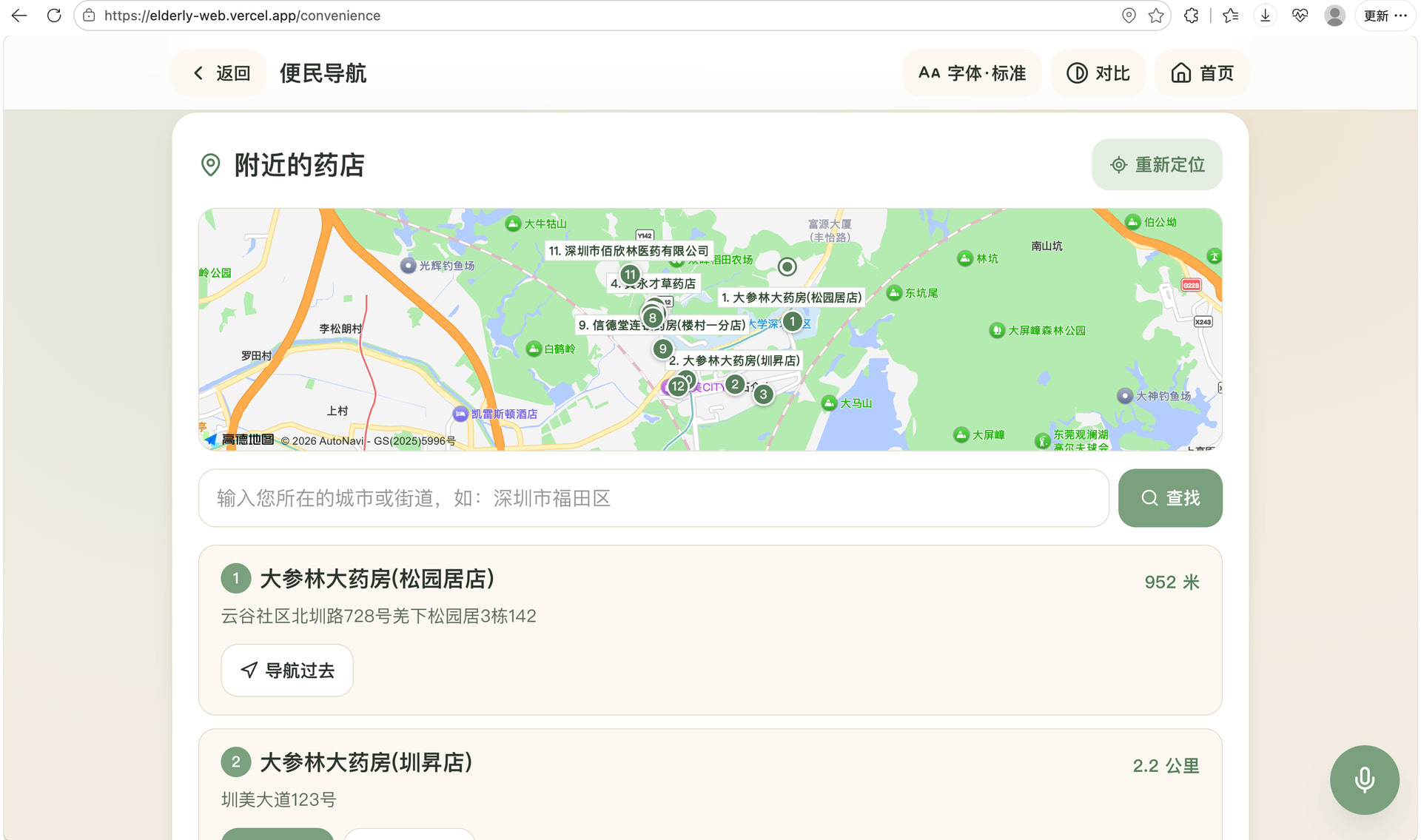Open the browser downloads icon
The height and width of the screenshot is (840, 1421).
pos(1266,16)
